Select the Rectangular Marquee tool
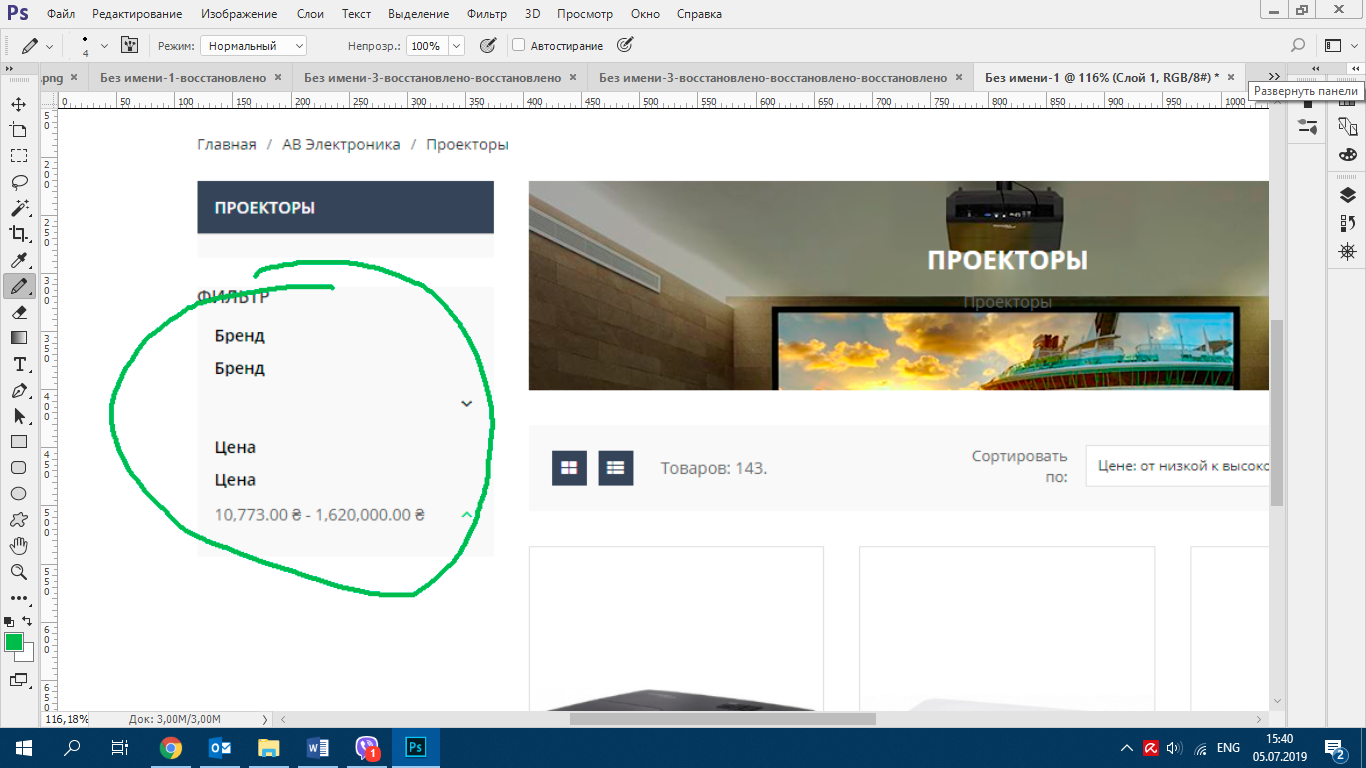Screen dimensions: 1366x768 [18, 156]
